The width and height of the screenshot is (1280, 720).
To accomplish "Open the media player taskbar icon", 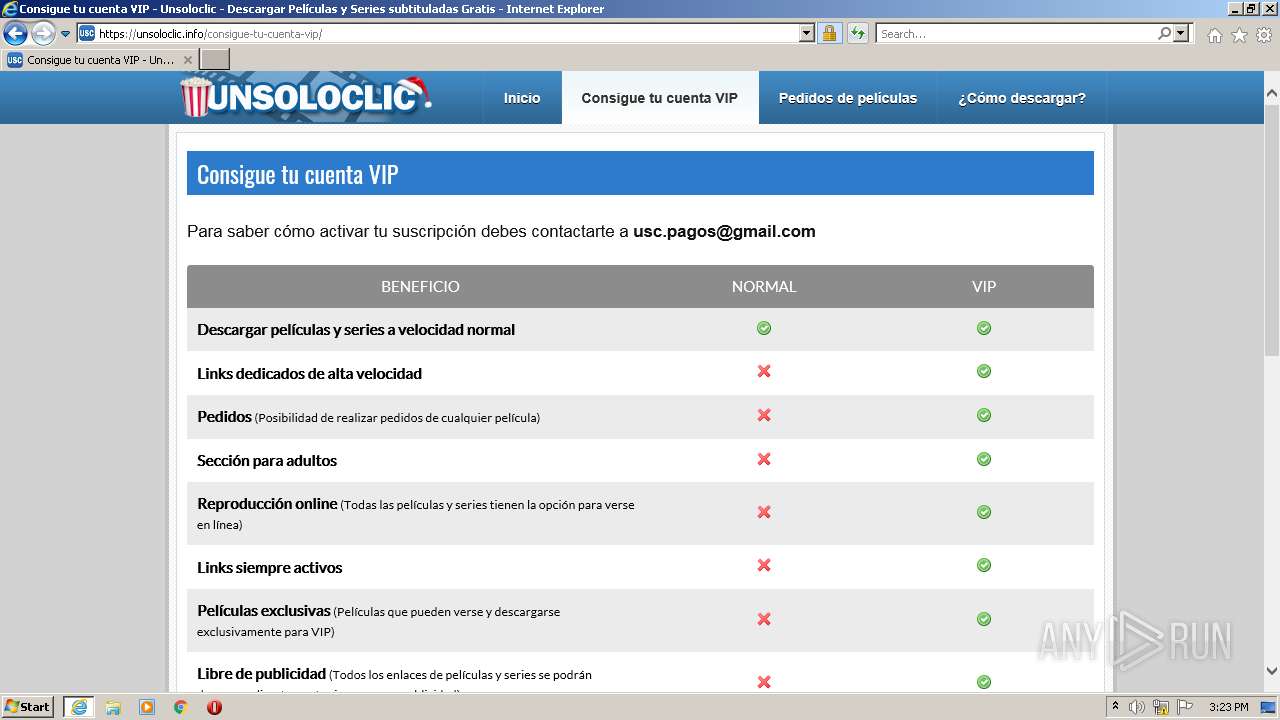I will pos(147,707).
